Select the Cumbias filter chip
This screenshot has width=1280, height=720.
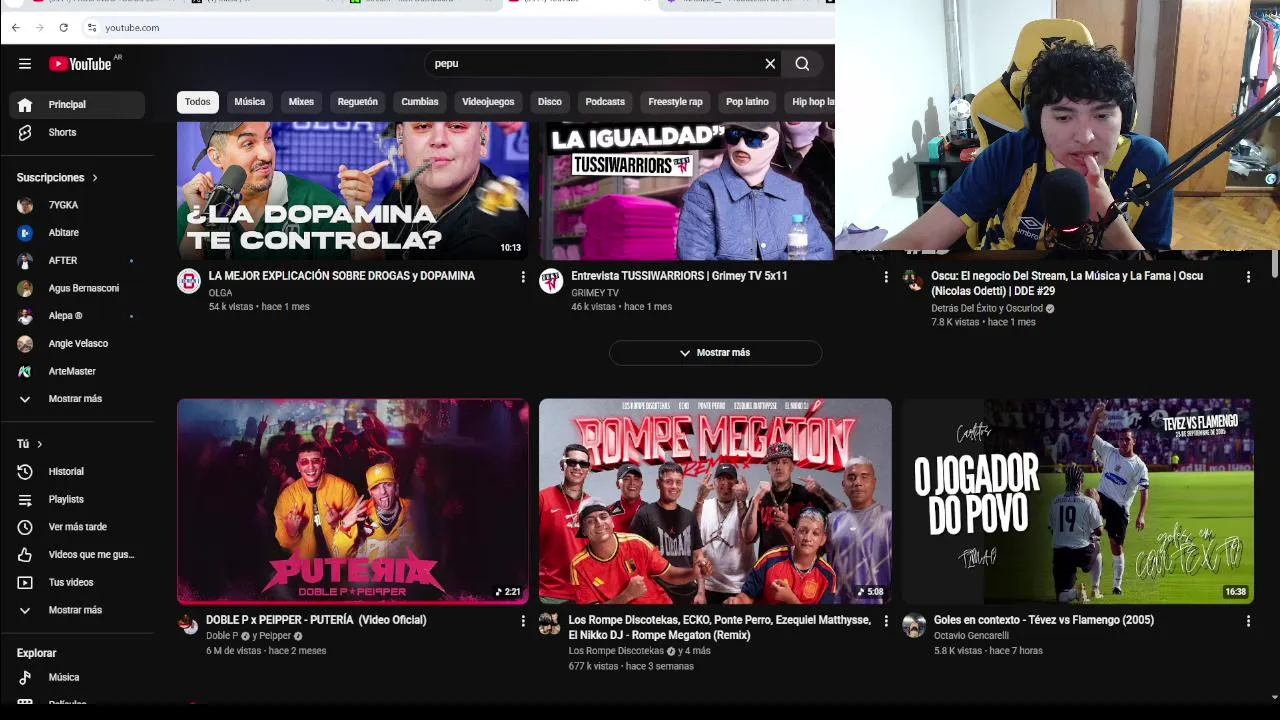pyautogui.click(x=420, y=102)
